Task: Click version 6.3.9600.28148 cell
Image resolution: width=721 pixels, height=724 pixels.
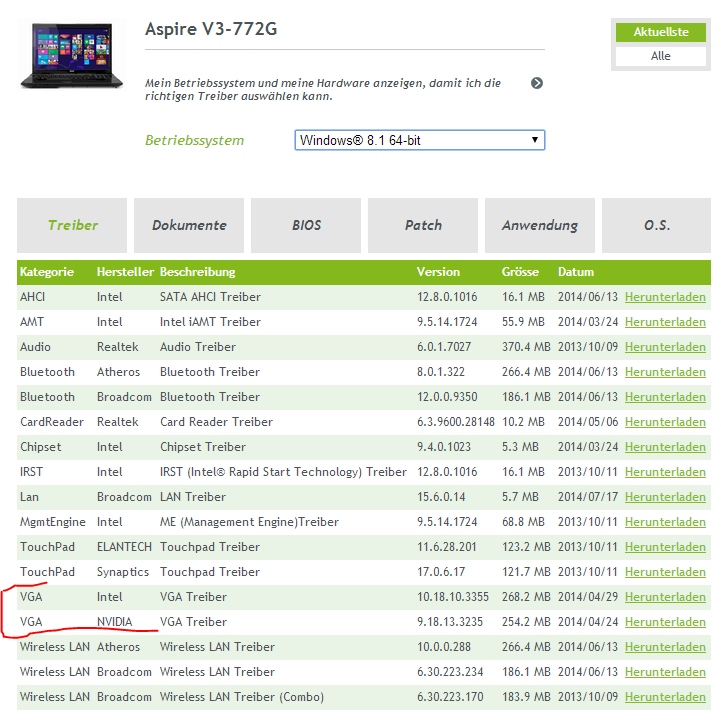Action: coord(456,422)
